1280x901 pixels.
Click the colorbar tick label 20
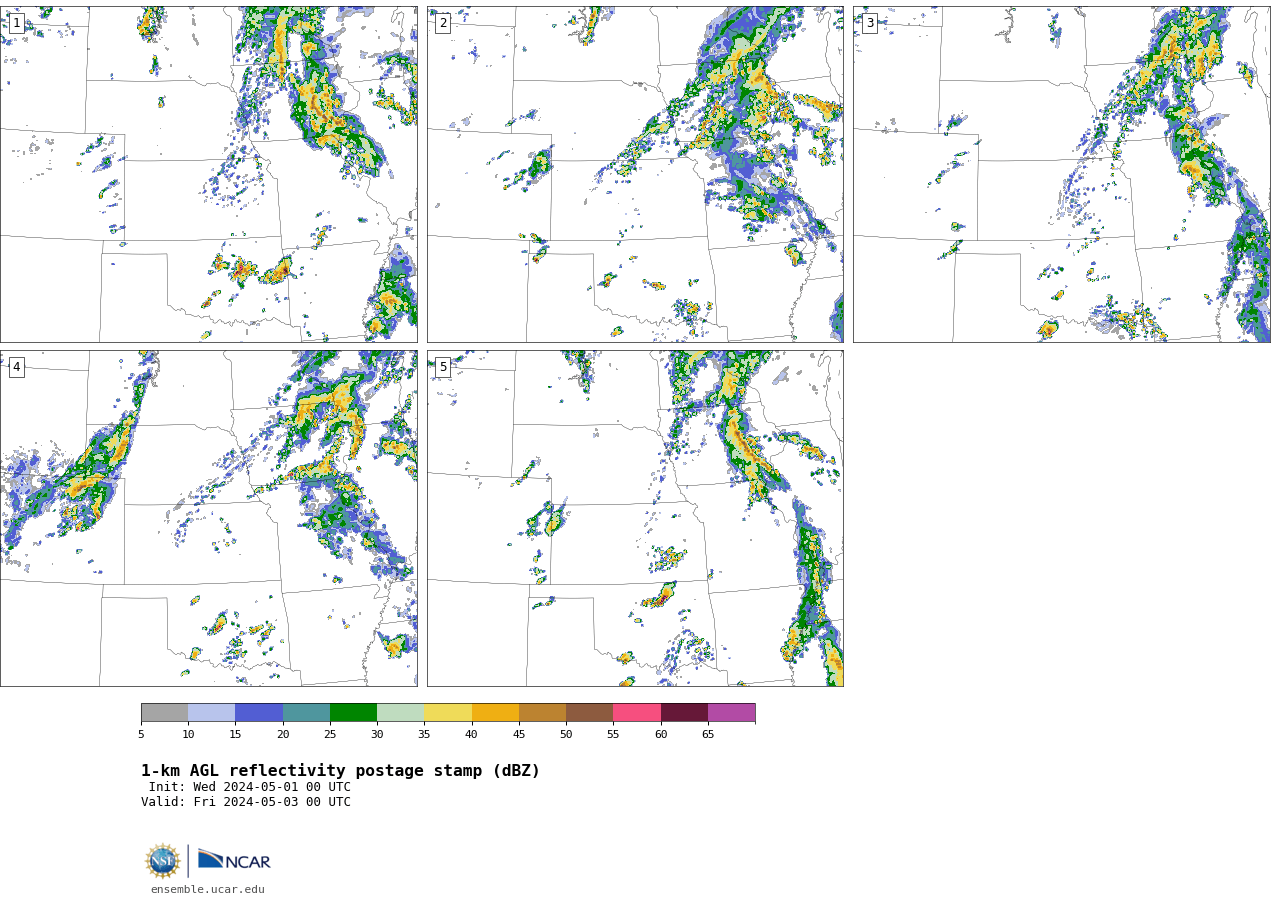[283, 734]
